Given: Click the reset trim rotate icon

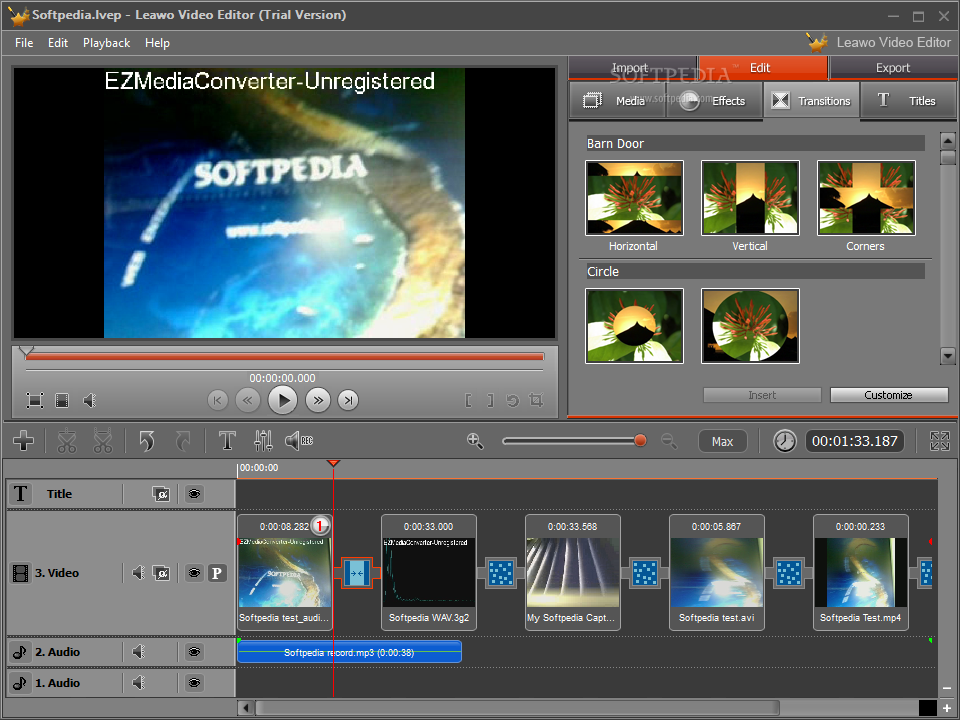Looking at the screenshot, I should (512, 400).
